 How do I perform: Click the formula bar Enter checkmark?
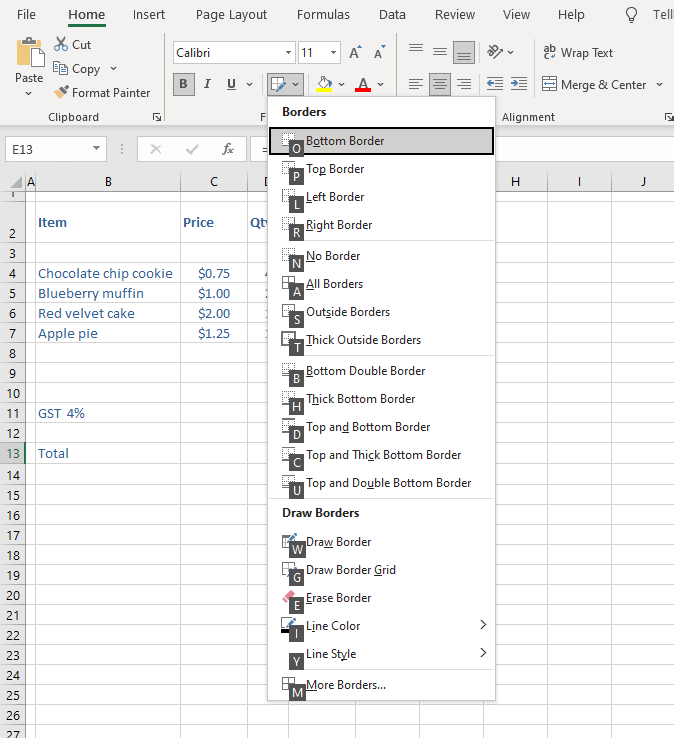192,149
